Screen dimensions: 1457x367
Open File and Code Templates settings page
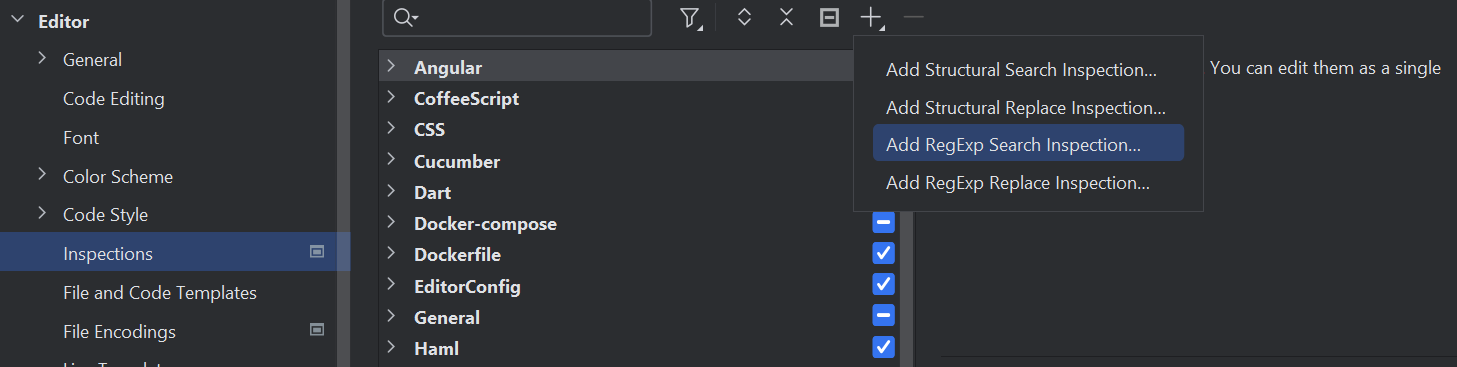[160, 293]
